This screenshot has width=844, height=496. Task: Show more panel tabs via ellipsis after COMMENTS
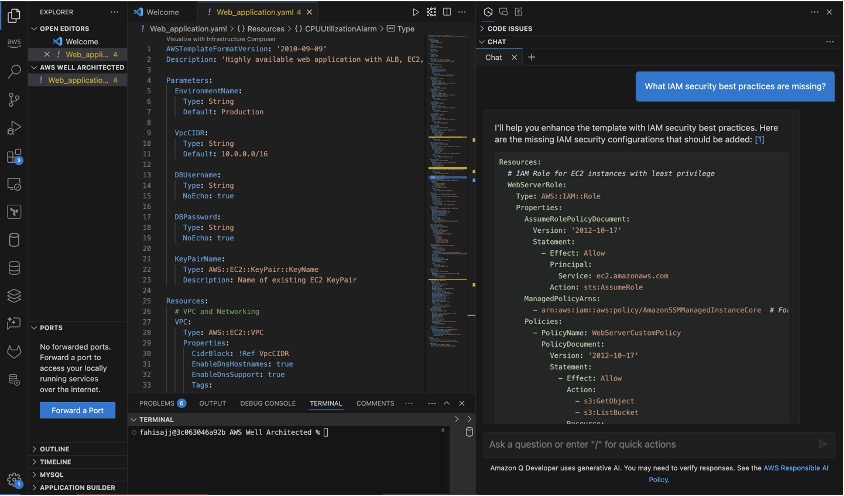(x=409, y=403)
